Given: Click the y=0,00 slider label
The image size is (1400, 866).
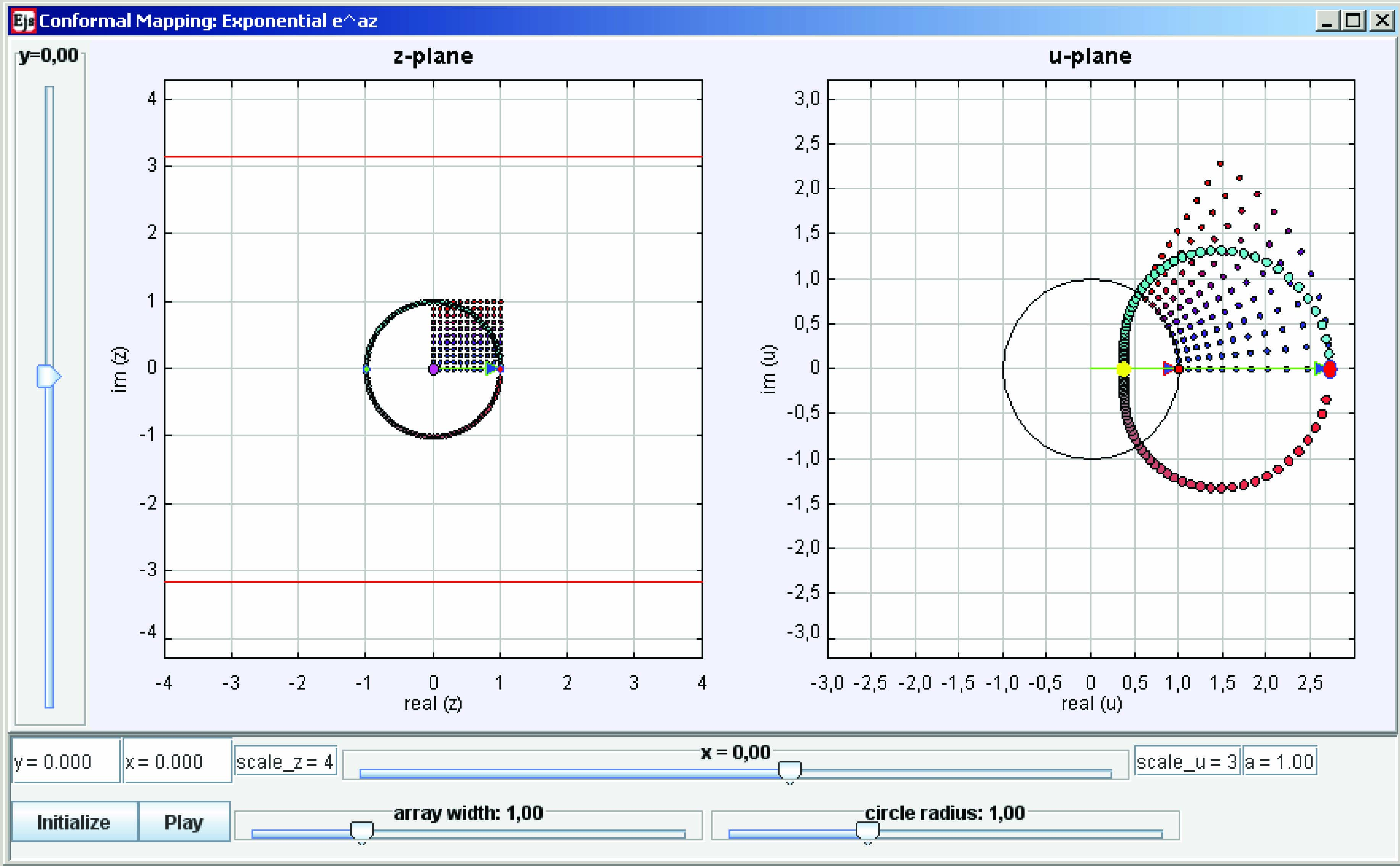Looking at the screenshot, I should (x=48, y=55).
